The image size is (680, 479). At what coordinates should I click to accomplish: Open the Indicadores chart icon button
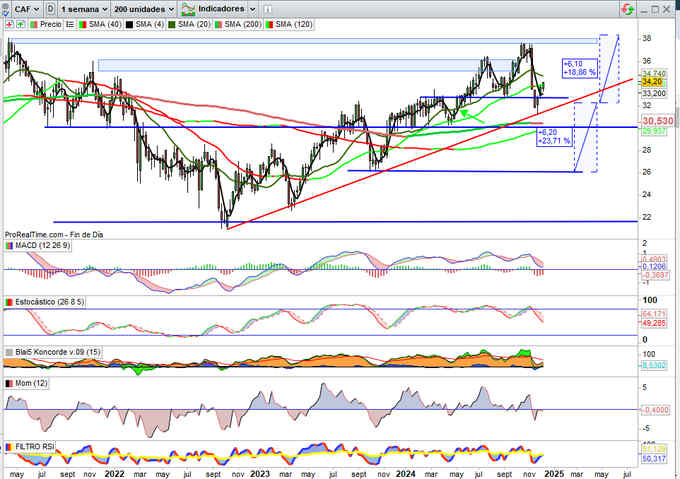(188, 8)
